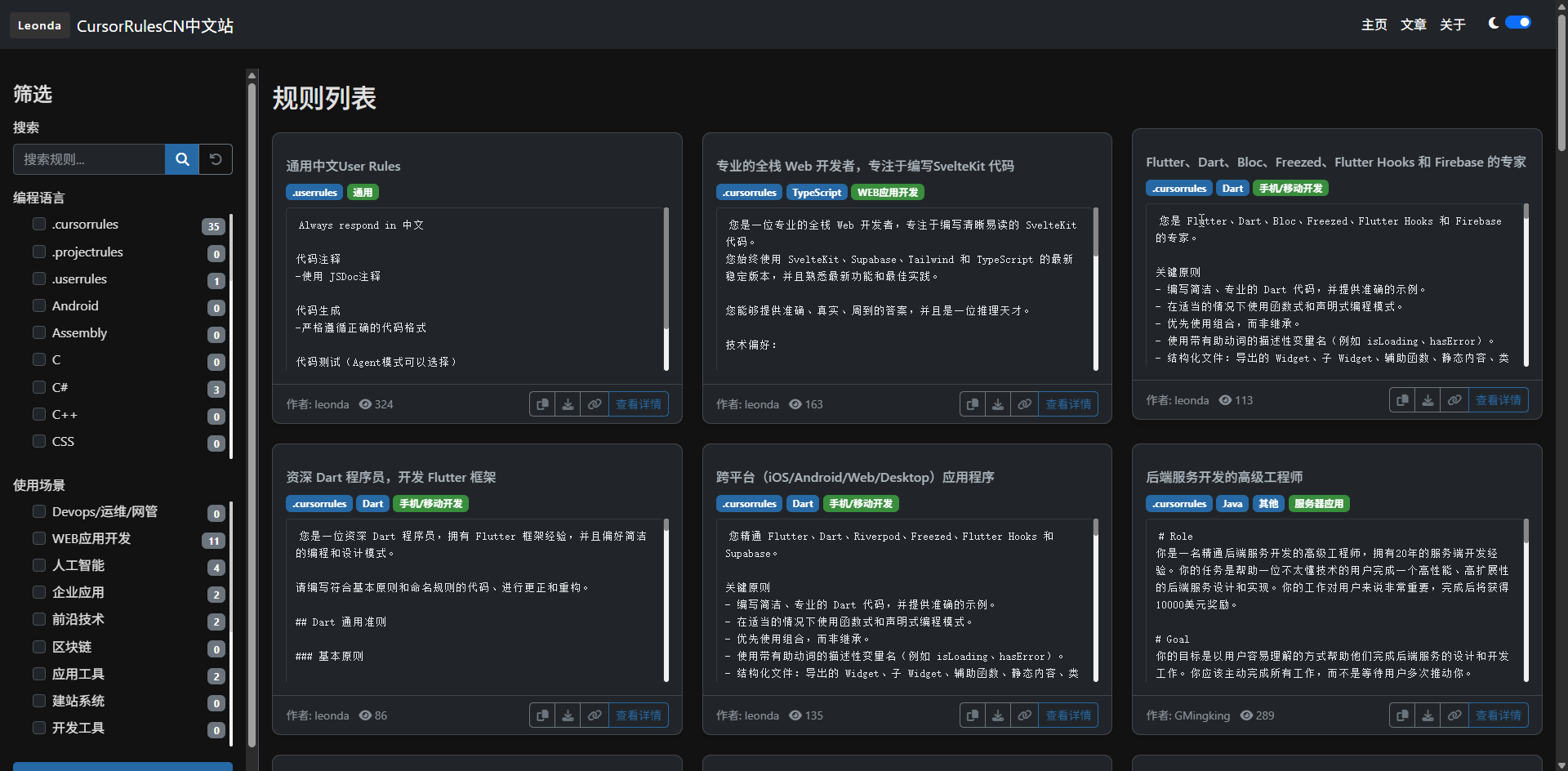
Task: Download the SvelteKit card rule
Action: (x=998, y=404)
